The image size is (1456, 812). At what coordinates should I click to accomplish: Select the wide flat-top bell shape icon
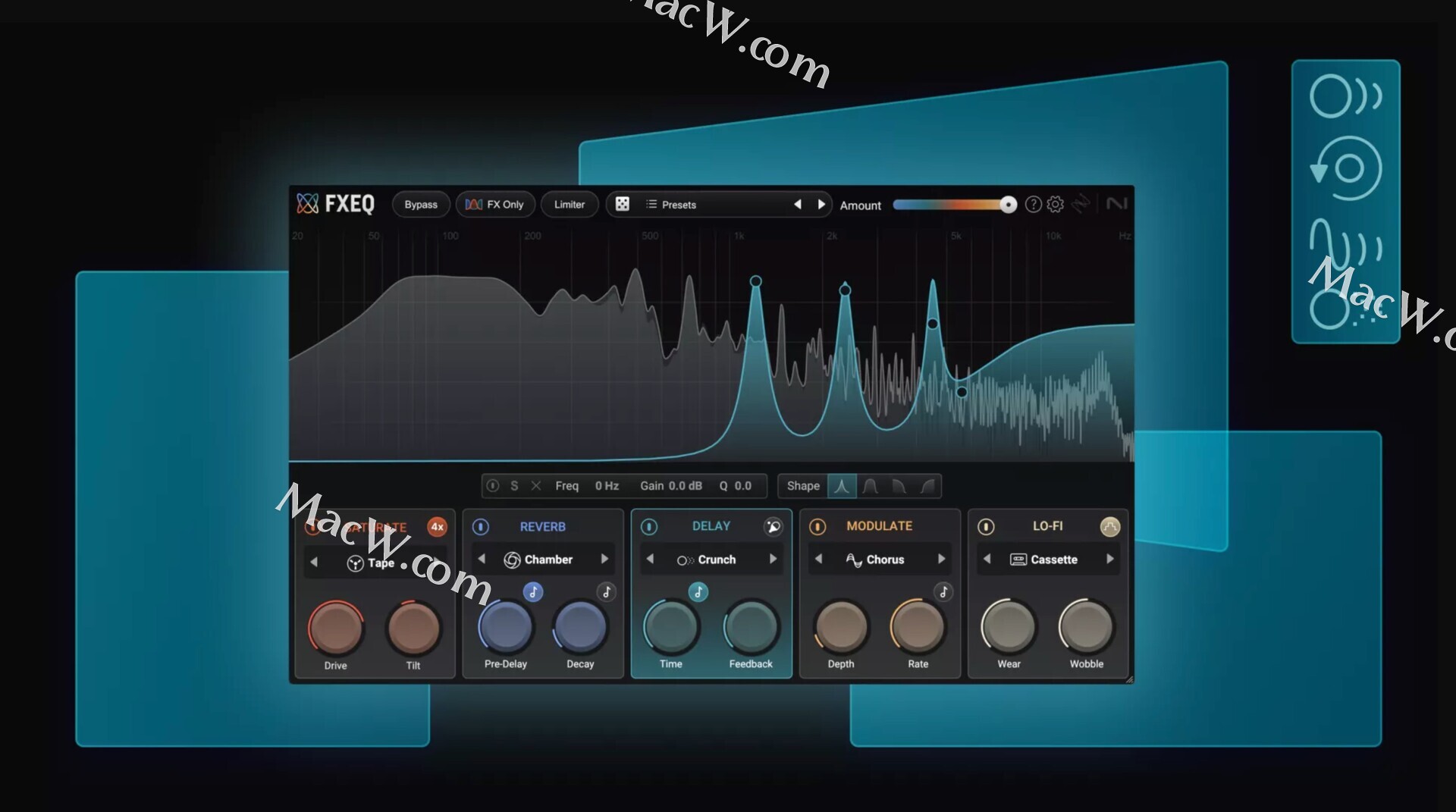[871, 486]
